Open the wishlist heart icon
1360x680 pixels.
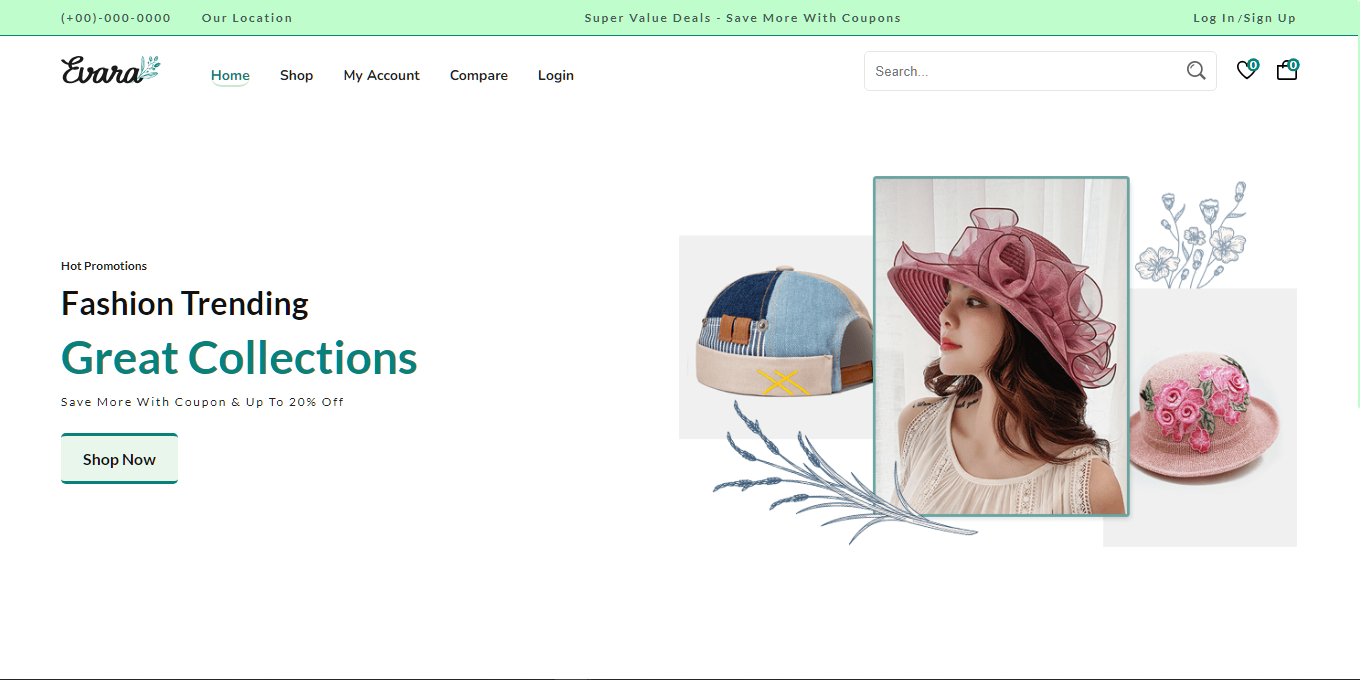point(1246,71)
